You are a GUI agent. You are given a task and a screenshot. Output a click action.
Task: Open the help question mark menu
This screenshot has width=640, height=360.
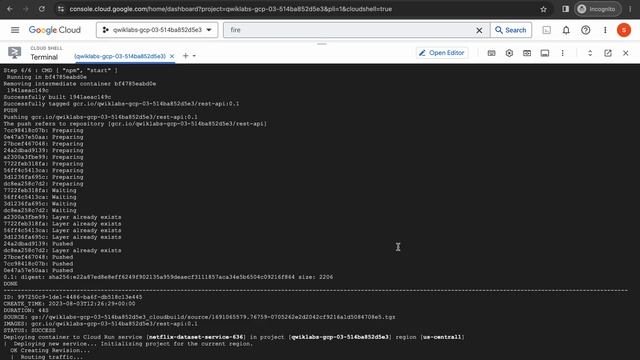(586, 30)
